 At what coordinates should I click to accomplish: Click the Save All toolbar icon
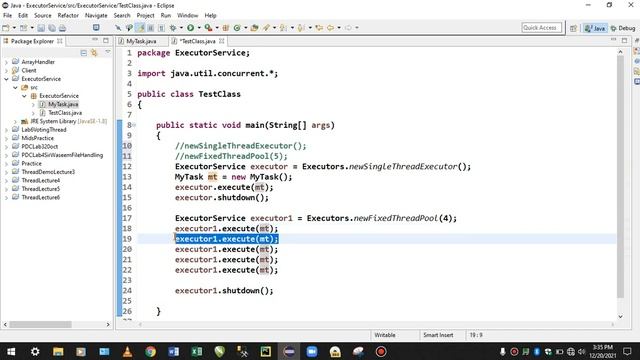point(52,28)
